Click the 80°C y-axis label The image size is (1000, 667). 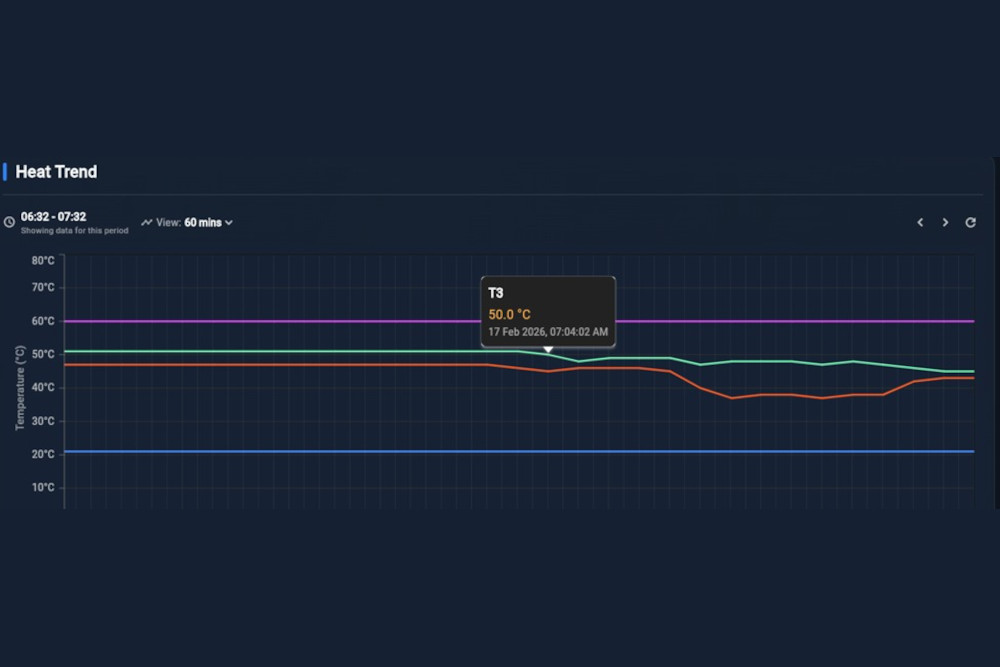(43, 260)
